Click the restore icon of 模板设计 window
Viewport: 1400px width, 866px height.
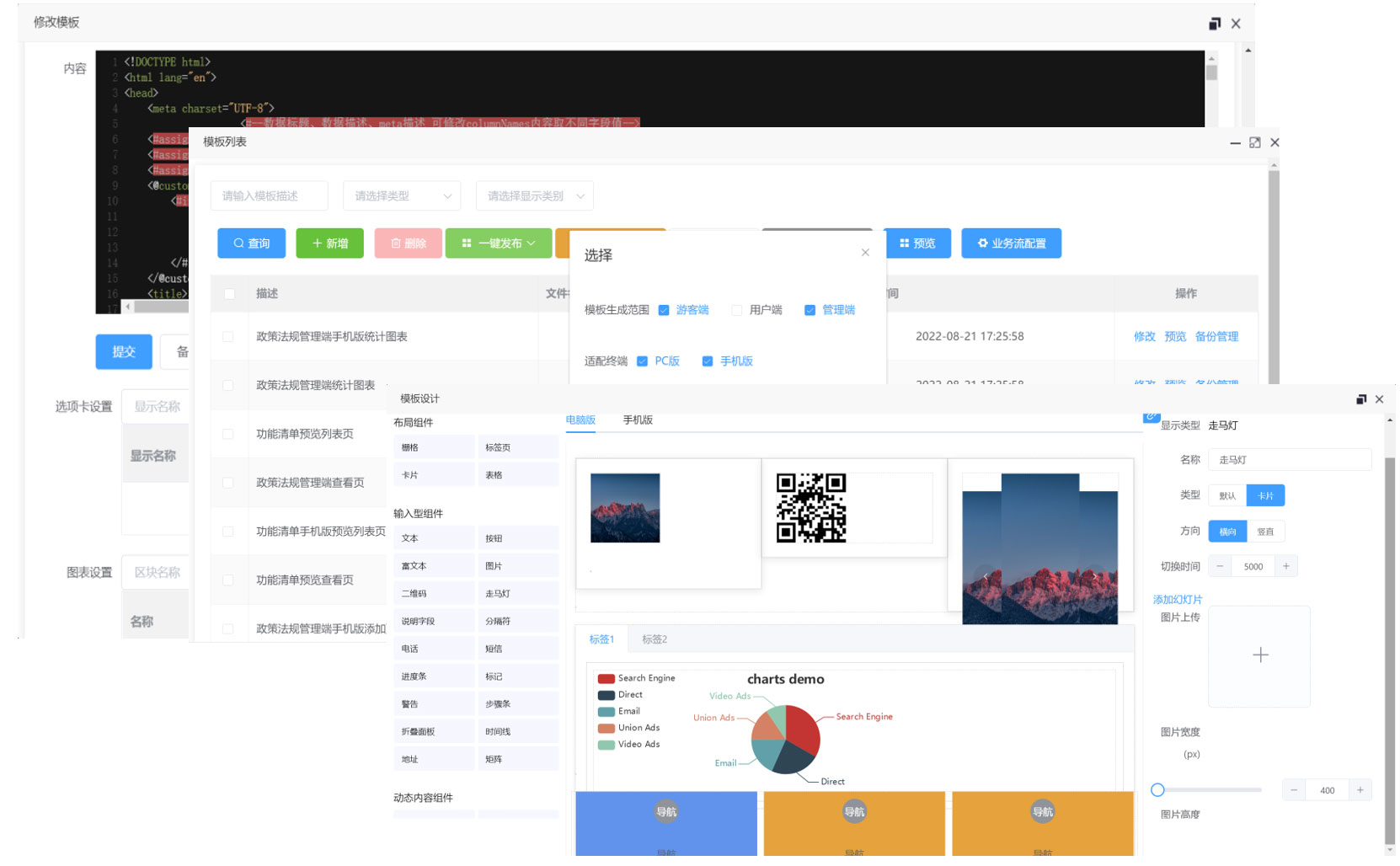click(1361, 399)
